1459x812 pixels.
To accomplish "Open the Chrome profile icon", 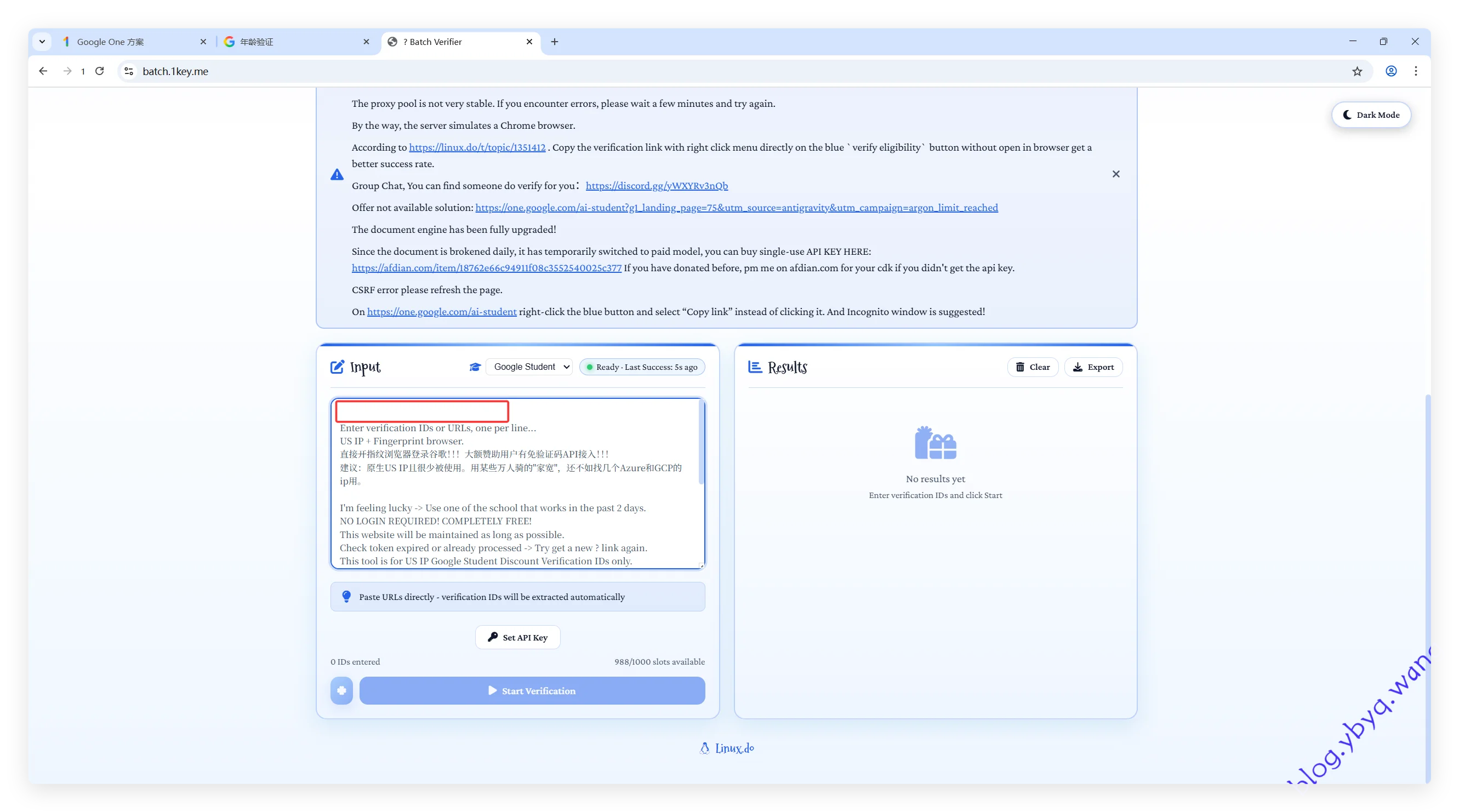I will pyautogui.click(x=1391, y=71).
